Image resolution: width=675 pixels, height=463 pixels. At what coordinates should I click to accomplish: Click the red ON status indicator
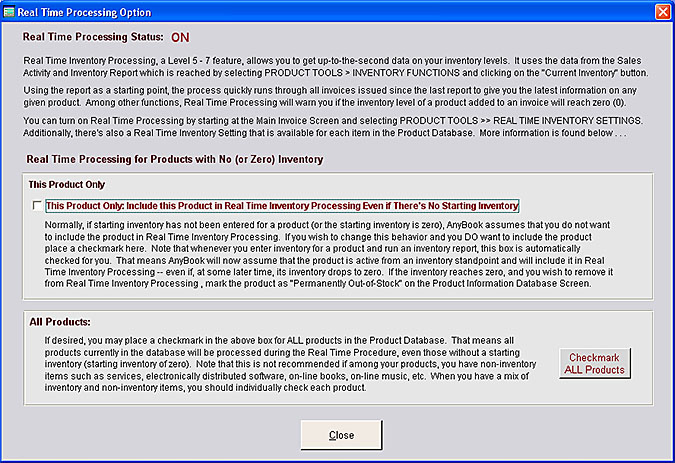pos(180,38)
